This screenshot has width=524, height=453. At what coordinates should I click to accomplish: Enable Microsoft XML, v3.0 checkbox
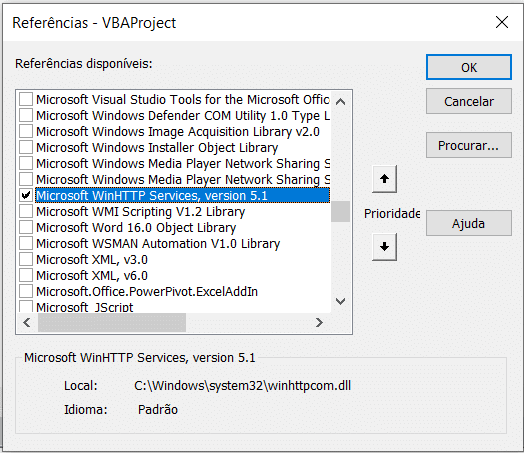[x=26, y=260]
